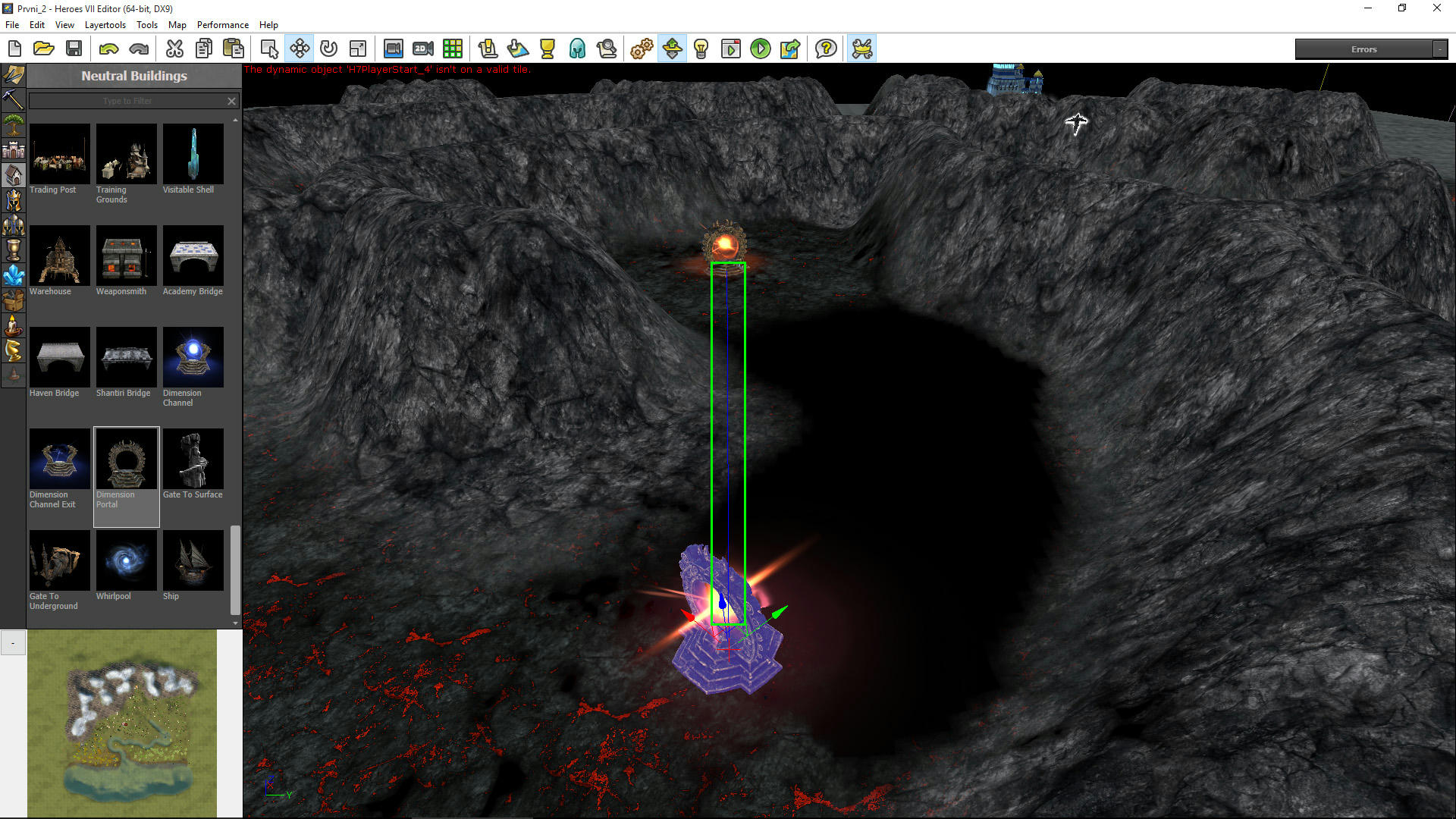The width and height of the screenshot is (1456, 819).
Task: Select the tree vegetation sidebar category
Action: point(14,125)
